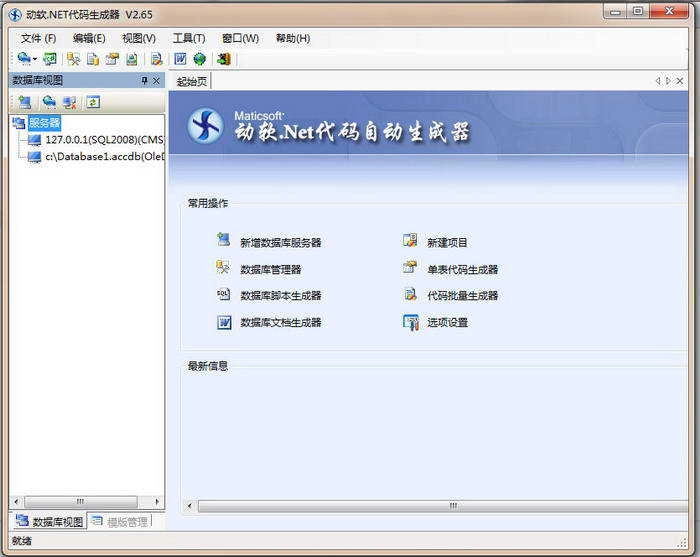Click the icon next to 单表代码生成器
Screen dimensions: 700x557
pyautogui.click(x=410, y=267)
